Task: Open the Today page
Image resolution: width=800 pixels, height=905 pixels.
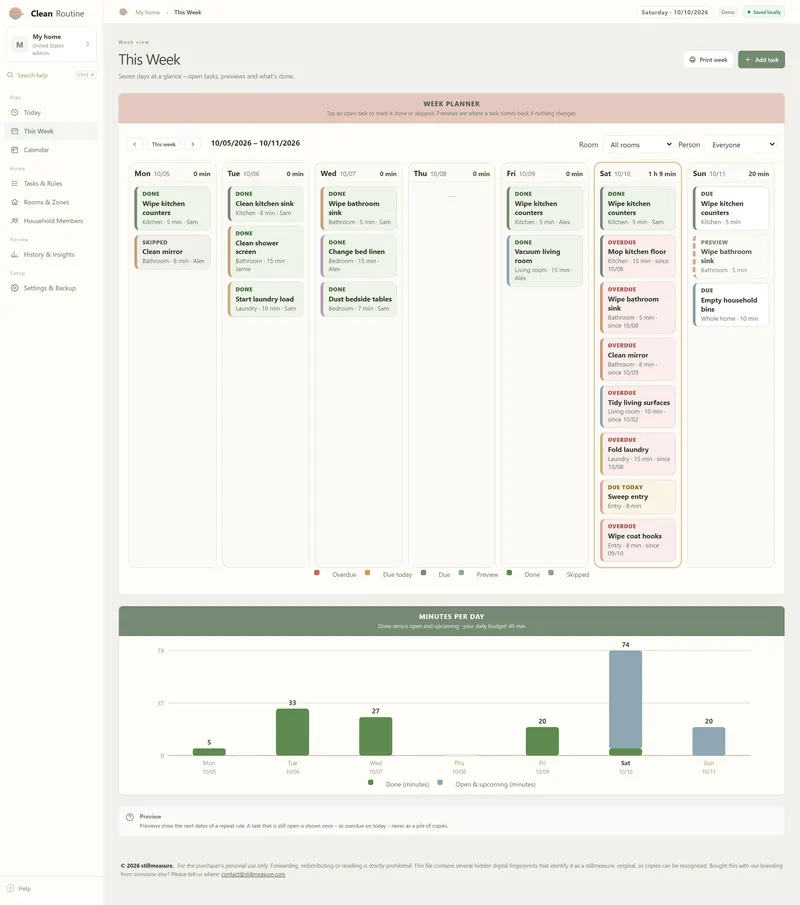Action: pyautogui.click(x=51, y=113)
